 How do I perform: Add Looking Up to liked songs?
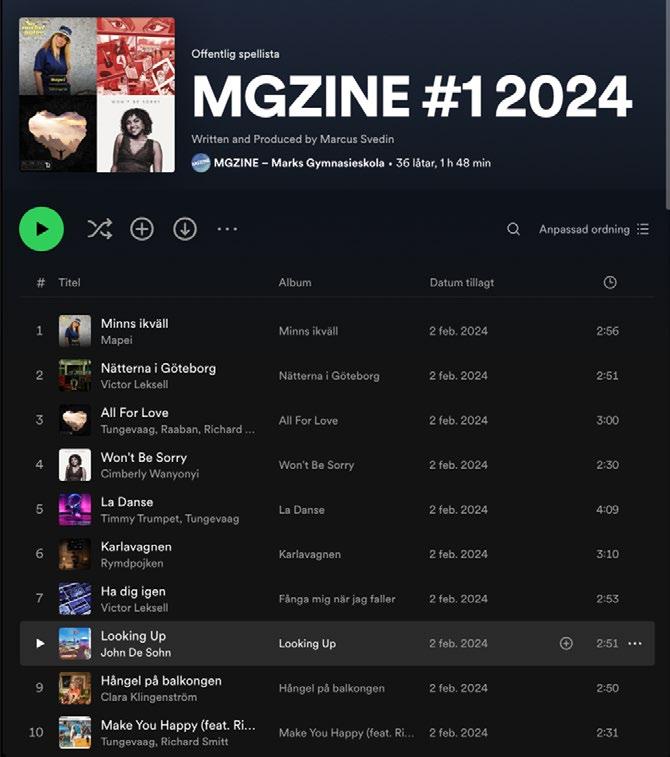tap(566, 643)
